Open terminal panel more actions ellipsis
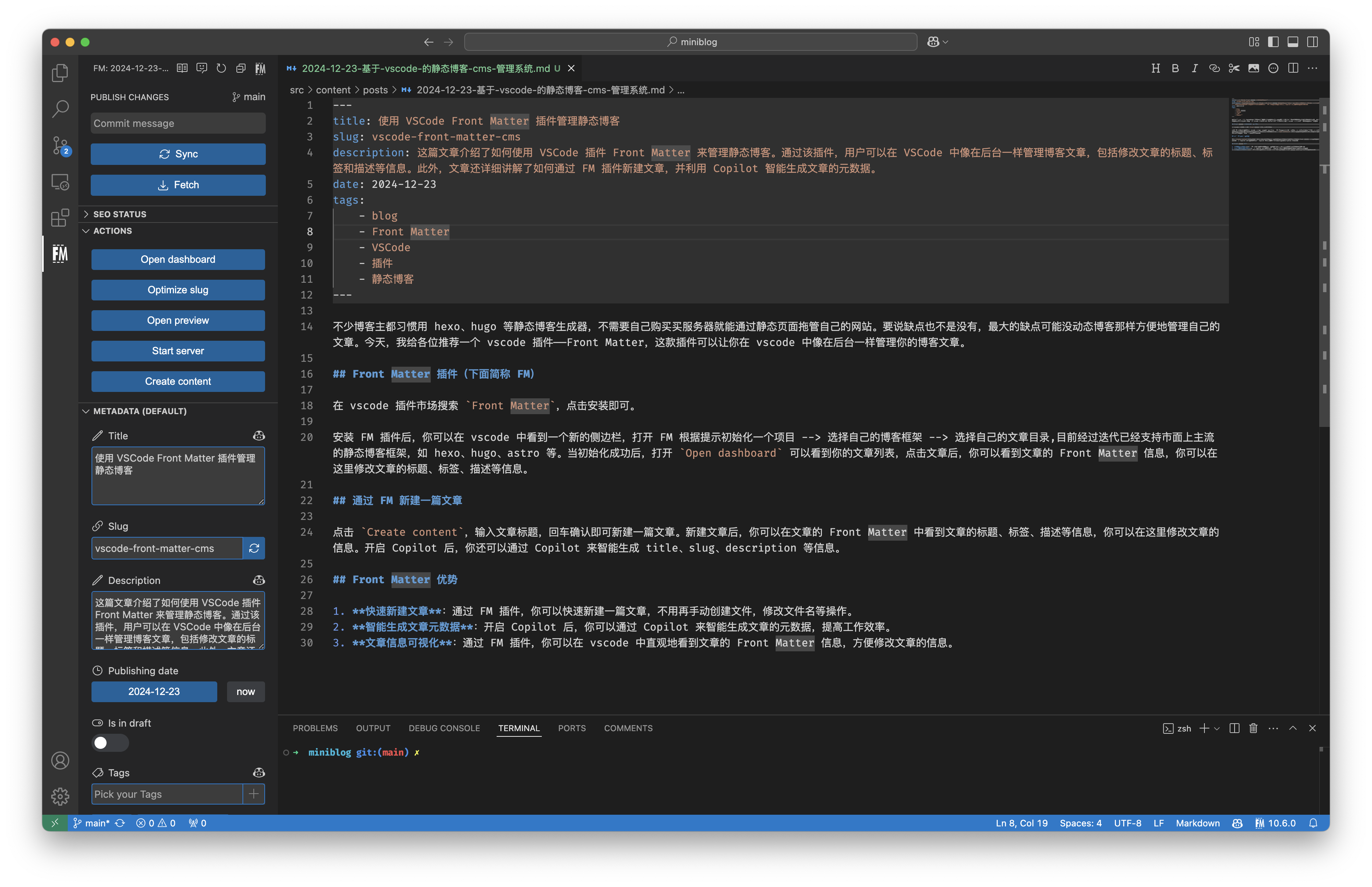 (1273, 728)
